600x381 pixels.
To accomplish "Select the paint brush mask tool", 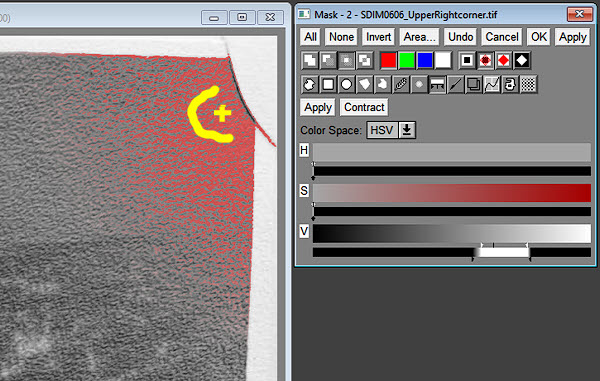I will tap(401, 85).
